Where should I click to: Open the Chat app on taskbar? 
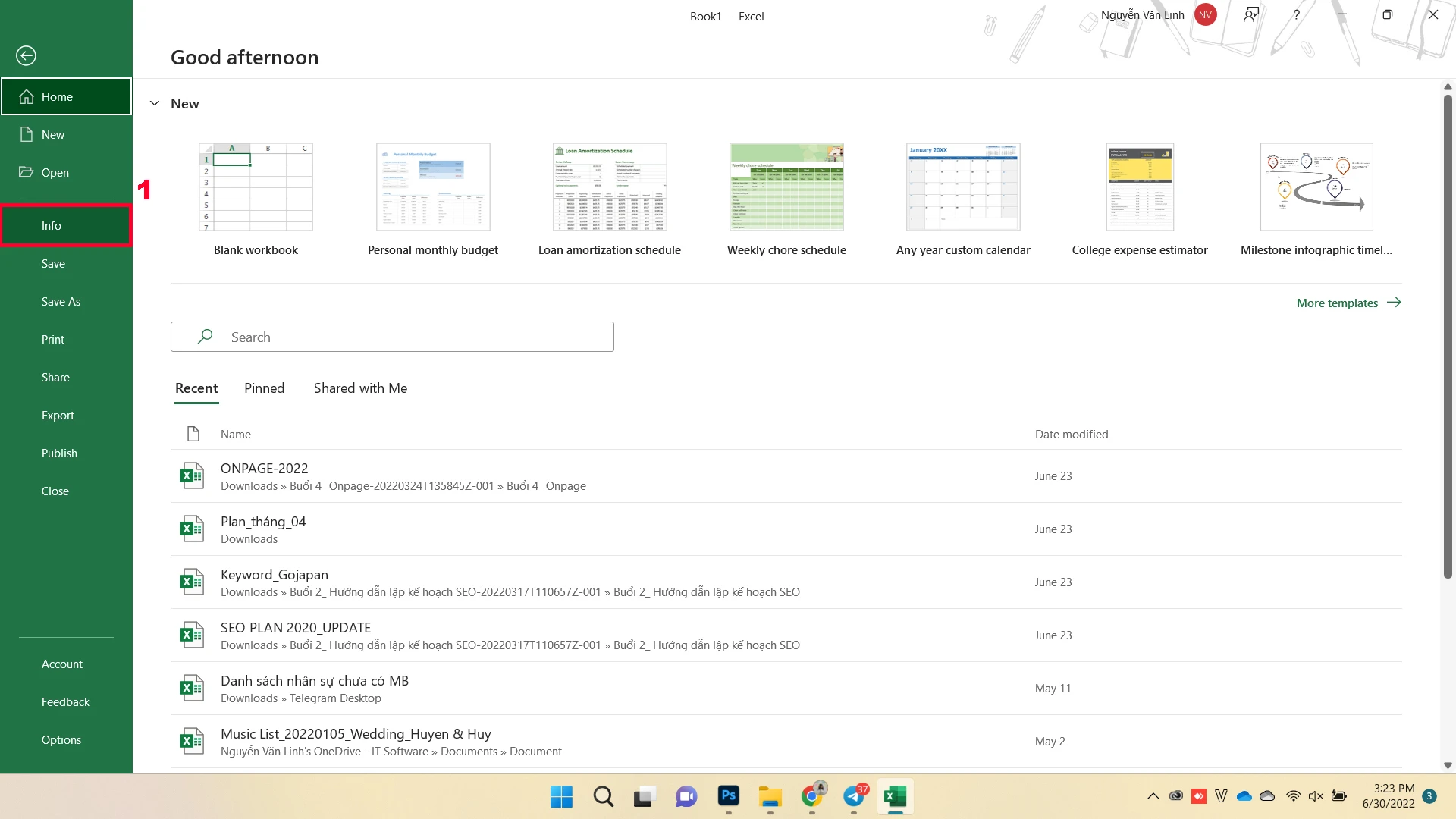point(686,796)
